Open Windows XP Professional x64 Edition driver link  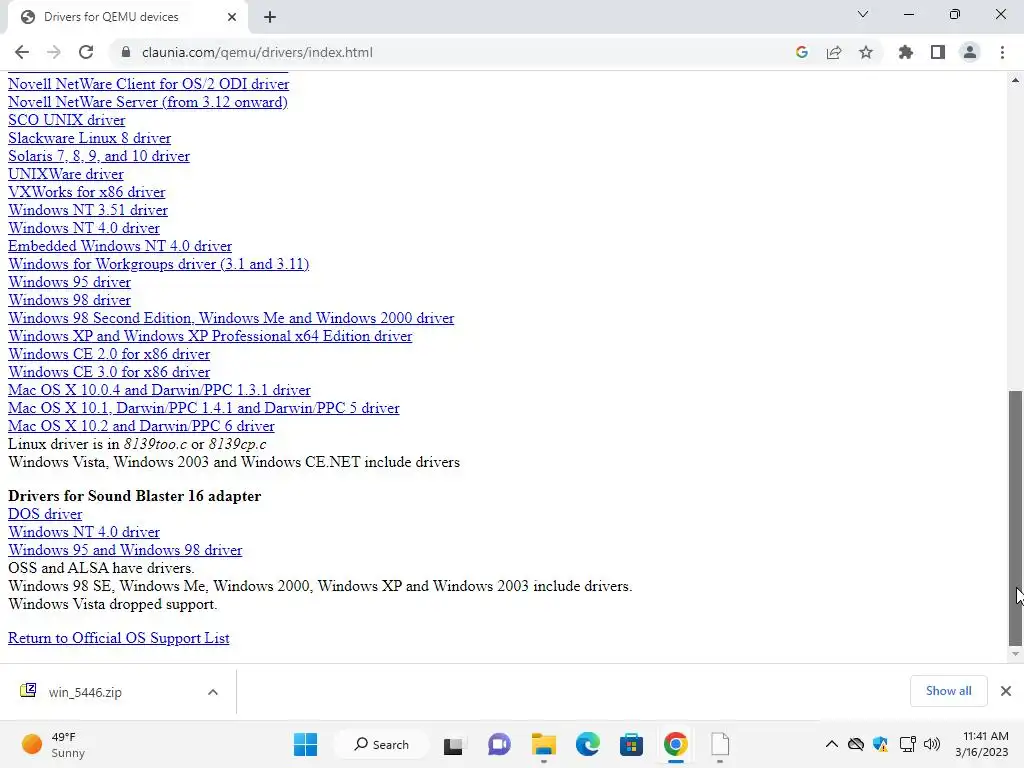pos(210,336)
